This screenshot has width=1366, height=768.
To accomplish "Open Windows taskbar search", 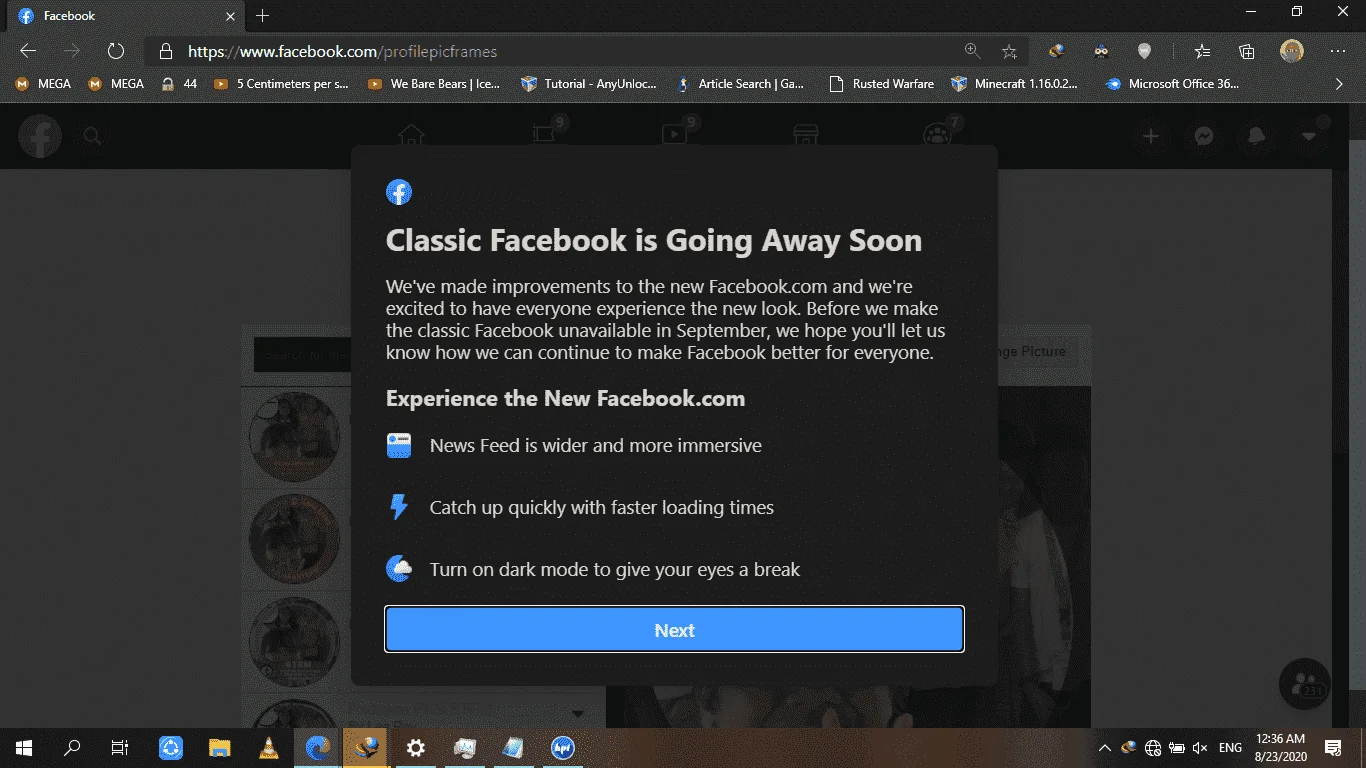I will click(x=72, y=747).
